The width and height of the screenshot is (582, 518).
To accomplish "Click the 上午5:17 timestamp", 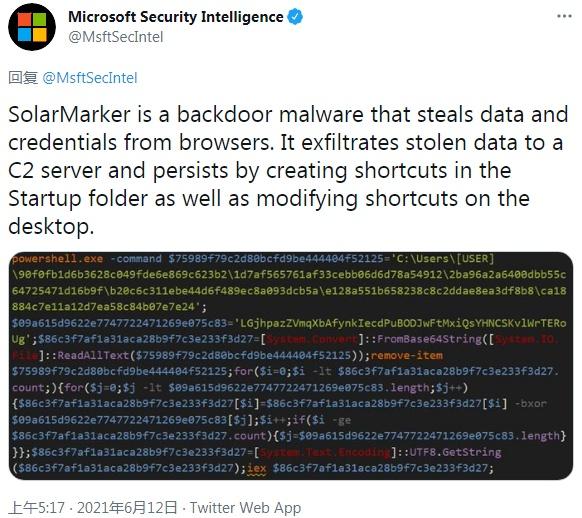I will click(36, 508).
